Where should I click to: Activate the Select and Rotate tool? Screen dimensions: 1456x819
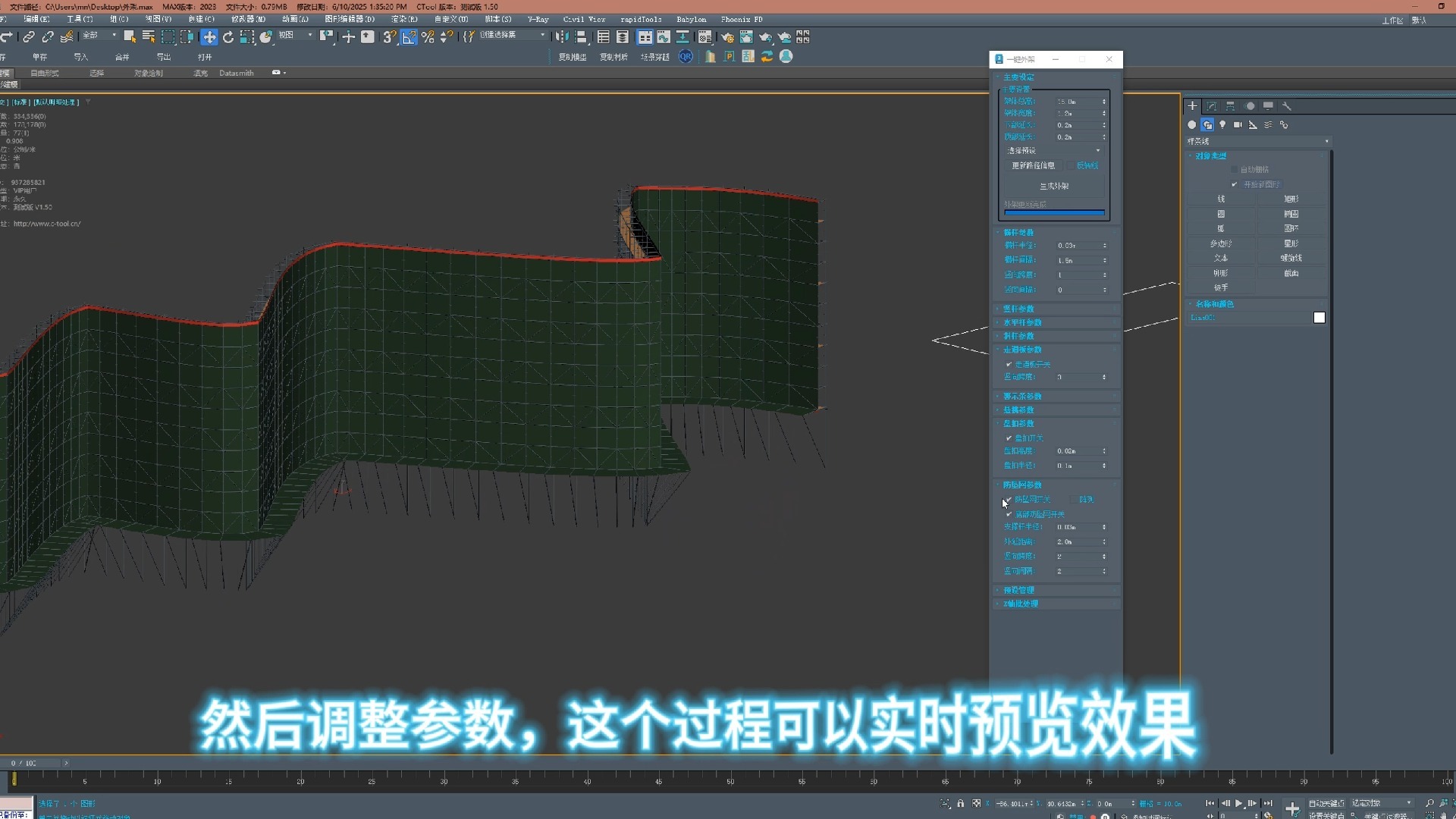tap(227, 36)
